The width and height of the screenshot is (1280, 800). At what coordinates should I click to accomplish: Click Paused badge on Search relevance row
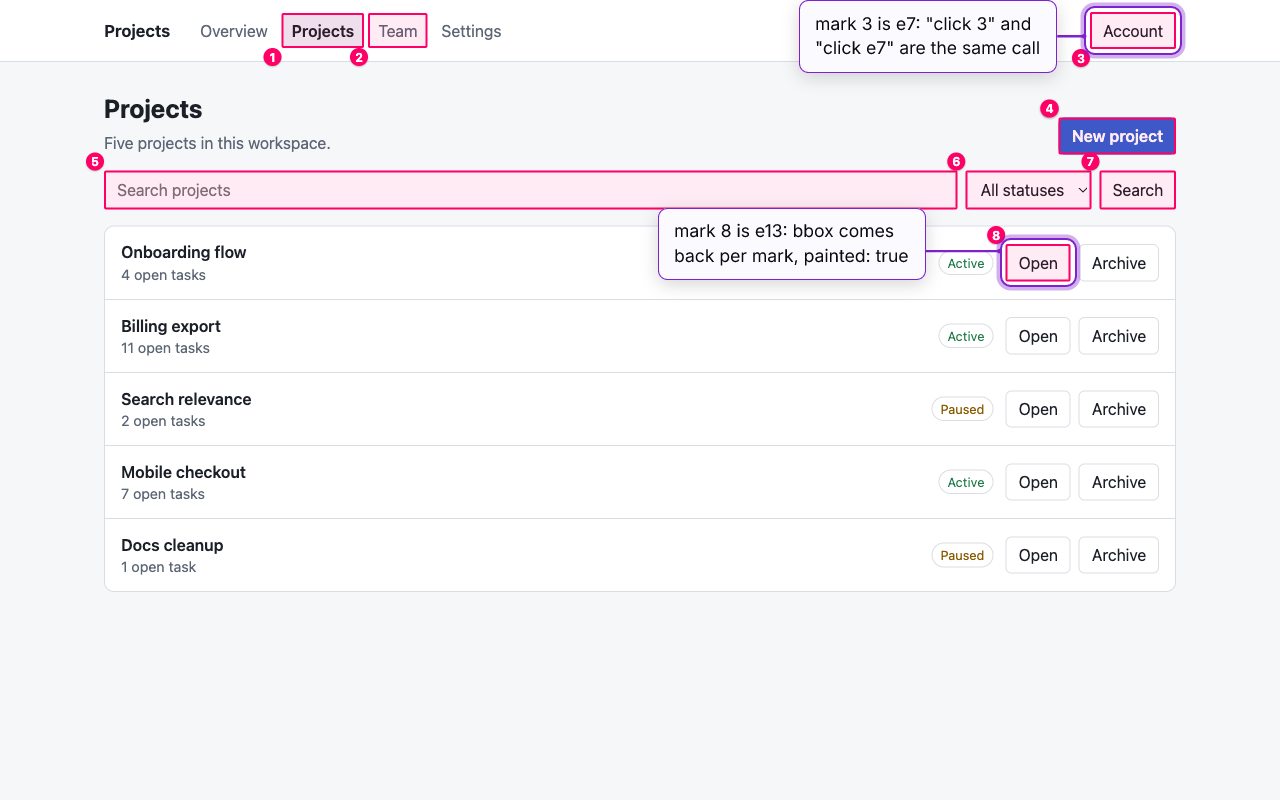click(x=962, y=409)
